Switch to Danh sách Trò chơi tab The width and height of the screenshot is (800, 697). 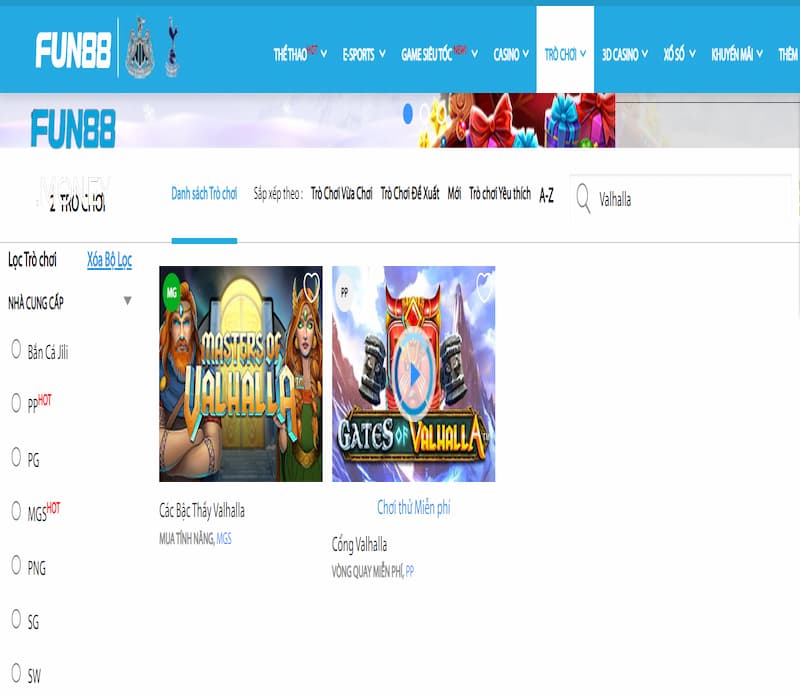[x=204, y=194]
